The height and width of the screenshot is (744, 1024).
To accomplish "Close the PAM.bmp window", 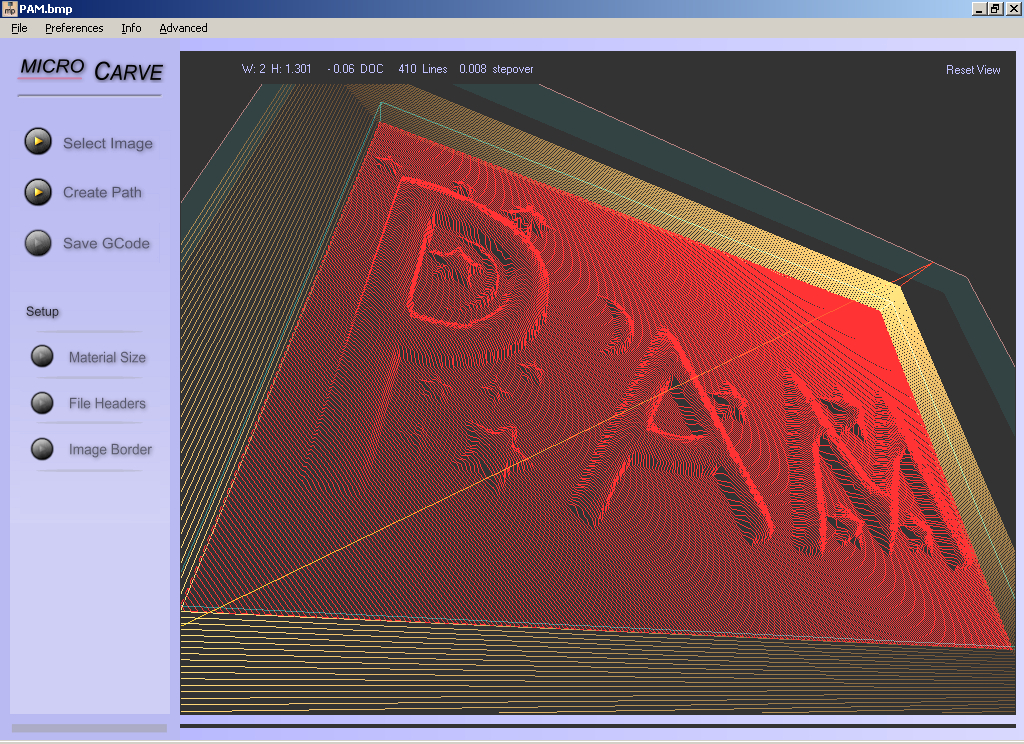I will tap(1013, 8).
